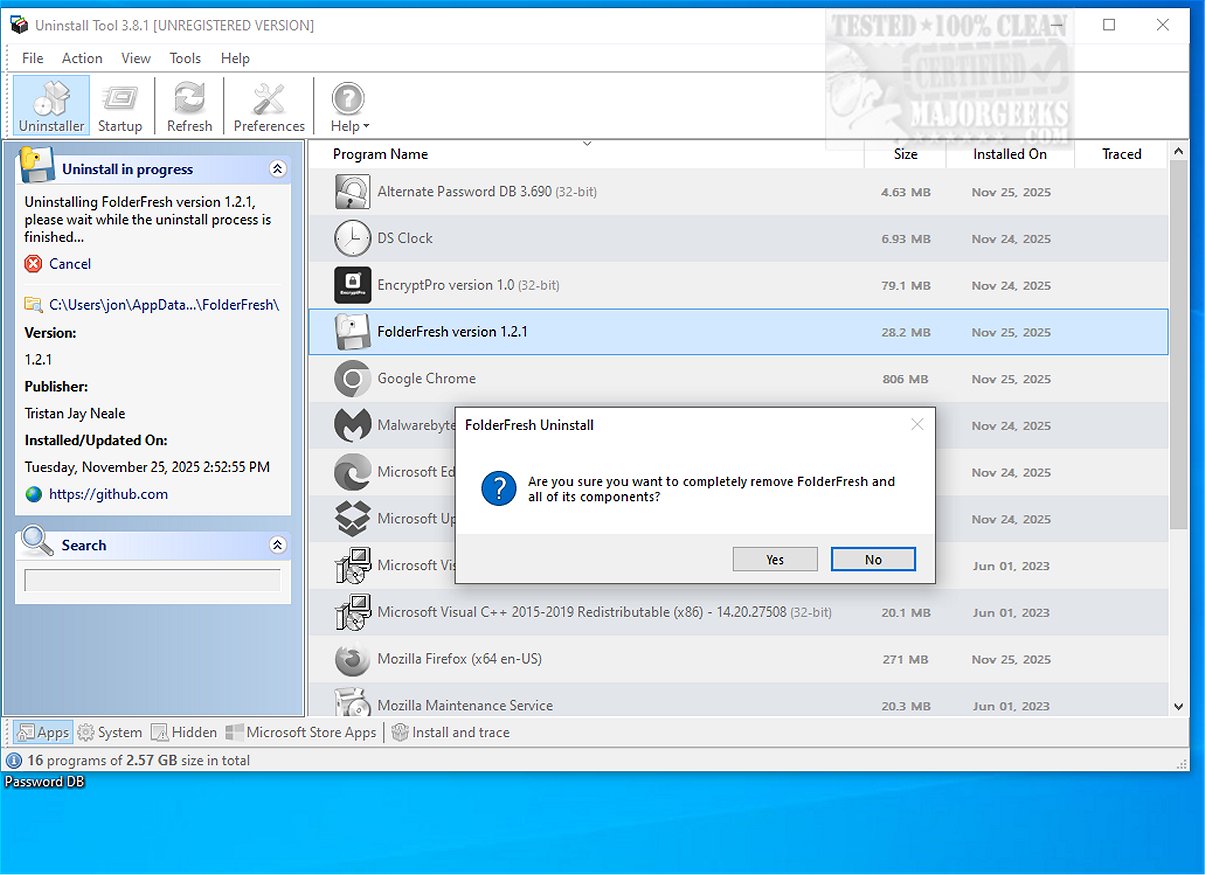The image size is (1205, 875).
Task: Click the Visual C++ 2015-2019 x86 installer icon
Action: tap(352, 612)
